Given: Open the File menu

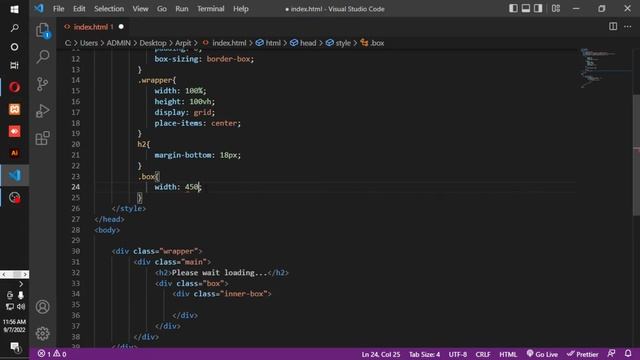Looking at the screenshot, I should tap(58, 9).
